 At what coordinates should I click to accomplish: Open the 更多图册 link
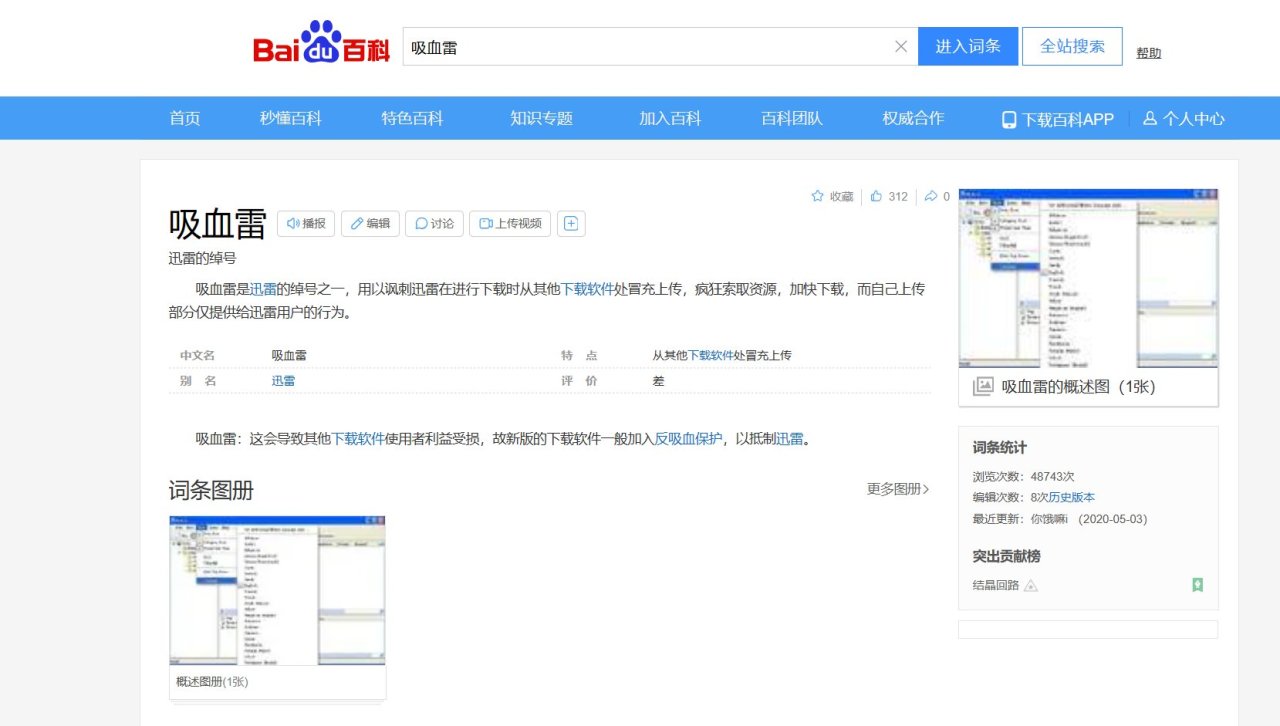[898, 489]
